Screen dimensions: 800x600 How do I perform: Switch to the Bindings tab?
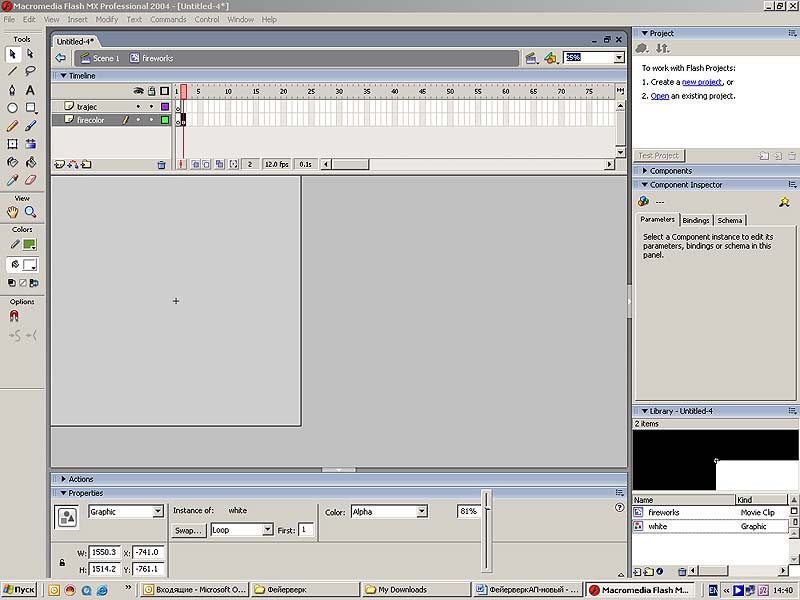tap(696, 220)
